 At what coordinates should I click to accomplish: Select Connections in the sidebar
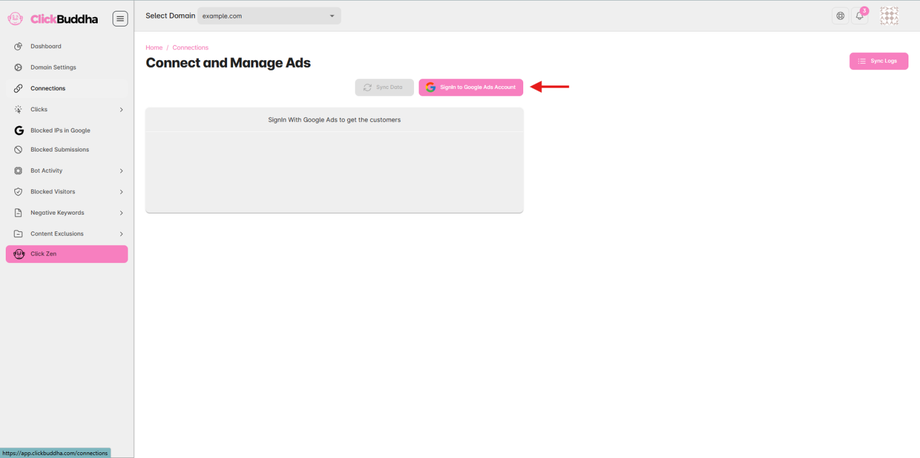point(67,89)
